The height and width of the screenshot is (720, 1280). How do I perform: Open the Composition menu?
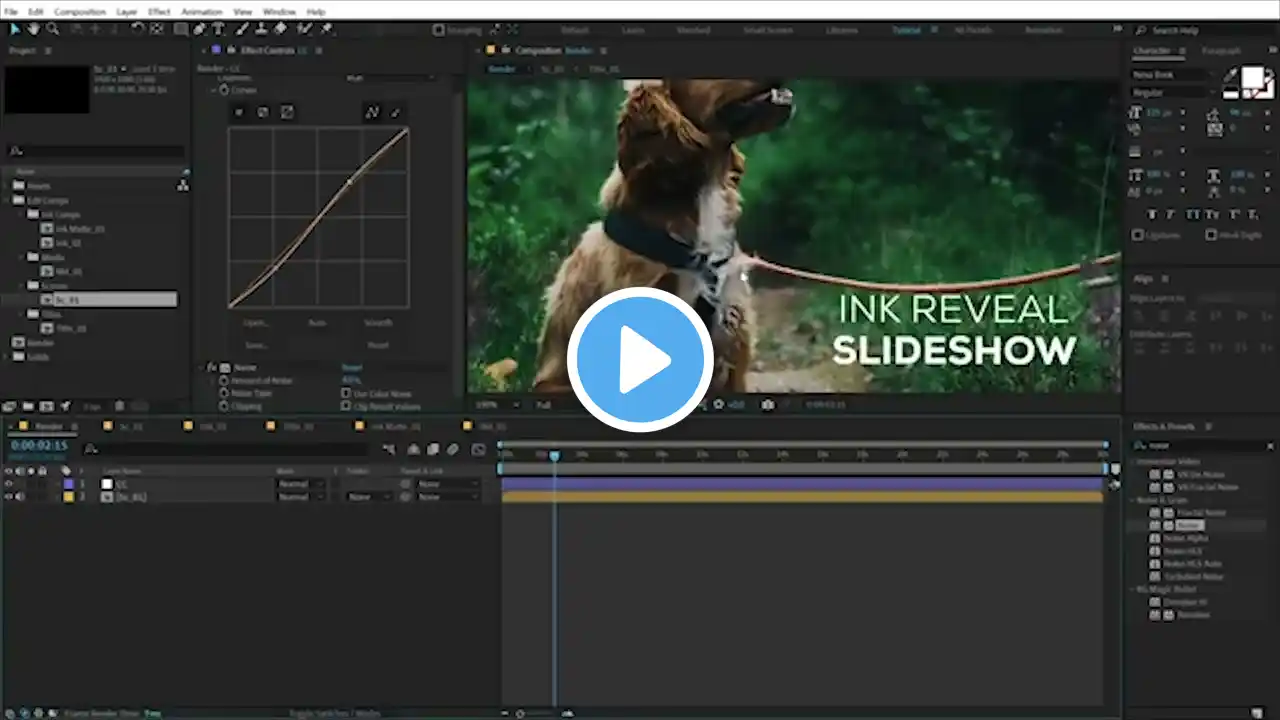[80, 11]
